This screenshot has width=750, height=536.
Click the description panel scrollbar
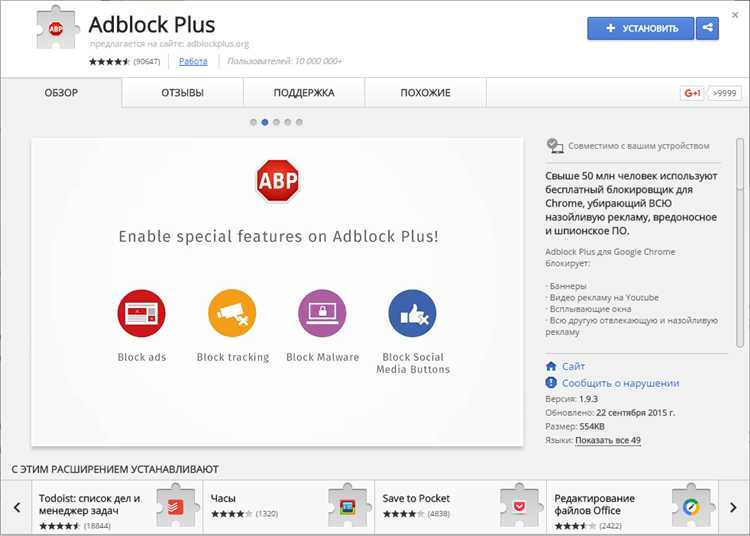click(x=739, y=243)
